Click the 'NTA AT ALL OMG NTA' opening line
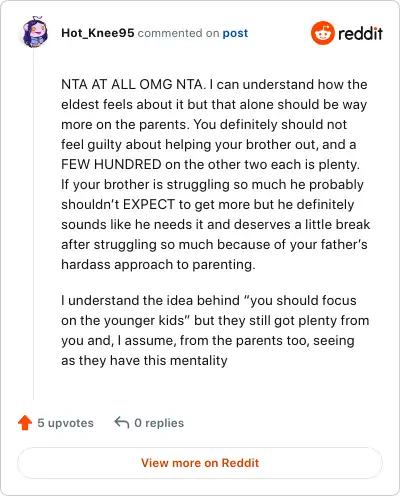 pos(132,84)
